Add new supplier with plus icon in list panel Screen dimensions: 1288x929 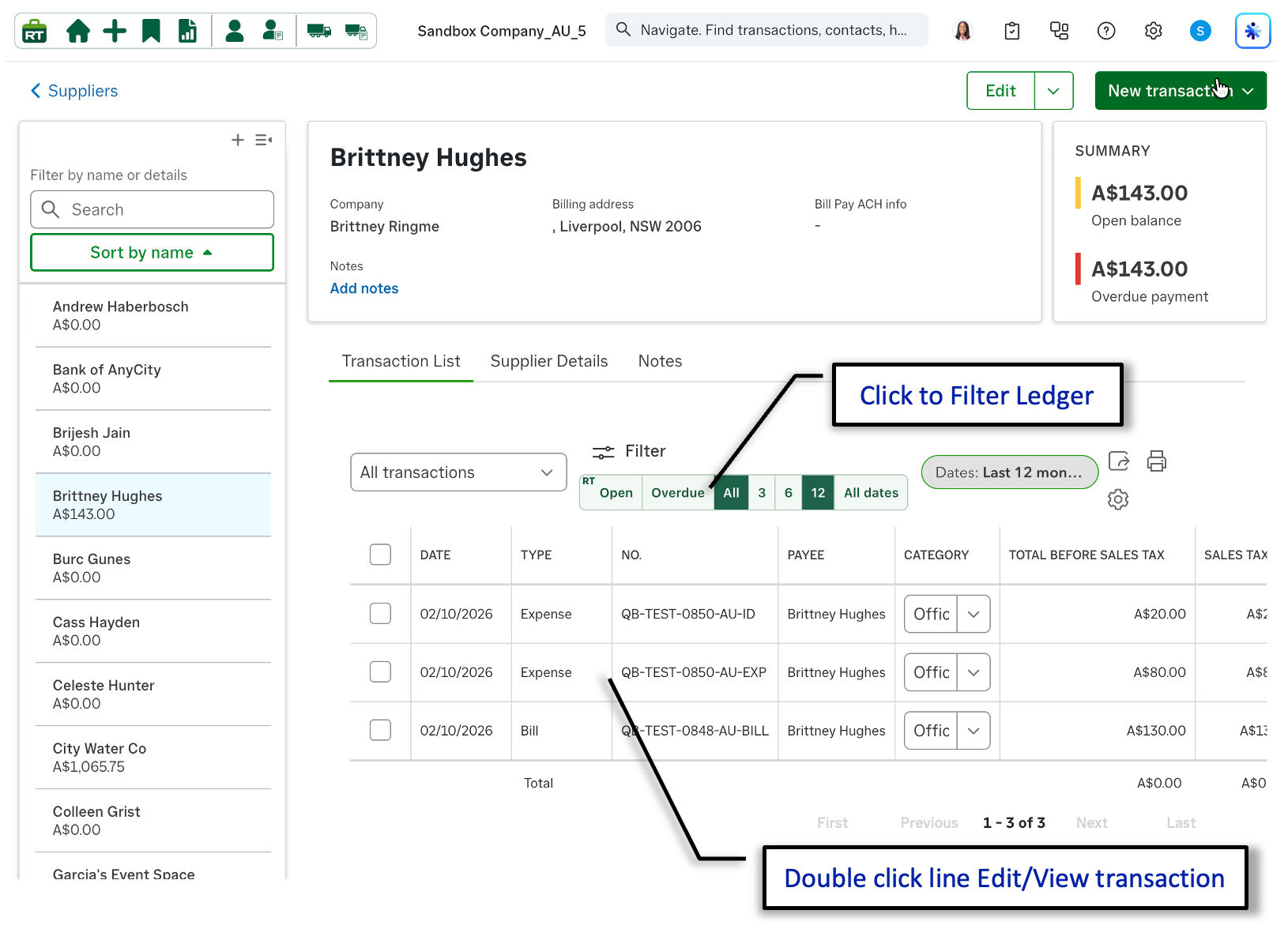click(x=238, y=140)
